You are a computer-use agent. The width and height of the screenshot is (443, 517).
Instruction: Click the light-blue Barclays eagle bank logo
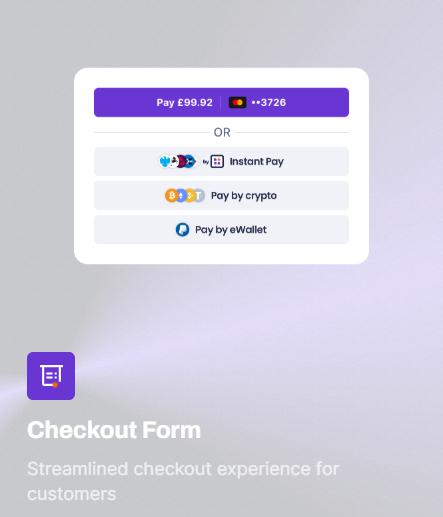[164, 161]
